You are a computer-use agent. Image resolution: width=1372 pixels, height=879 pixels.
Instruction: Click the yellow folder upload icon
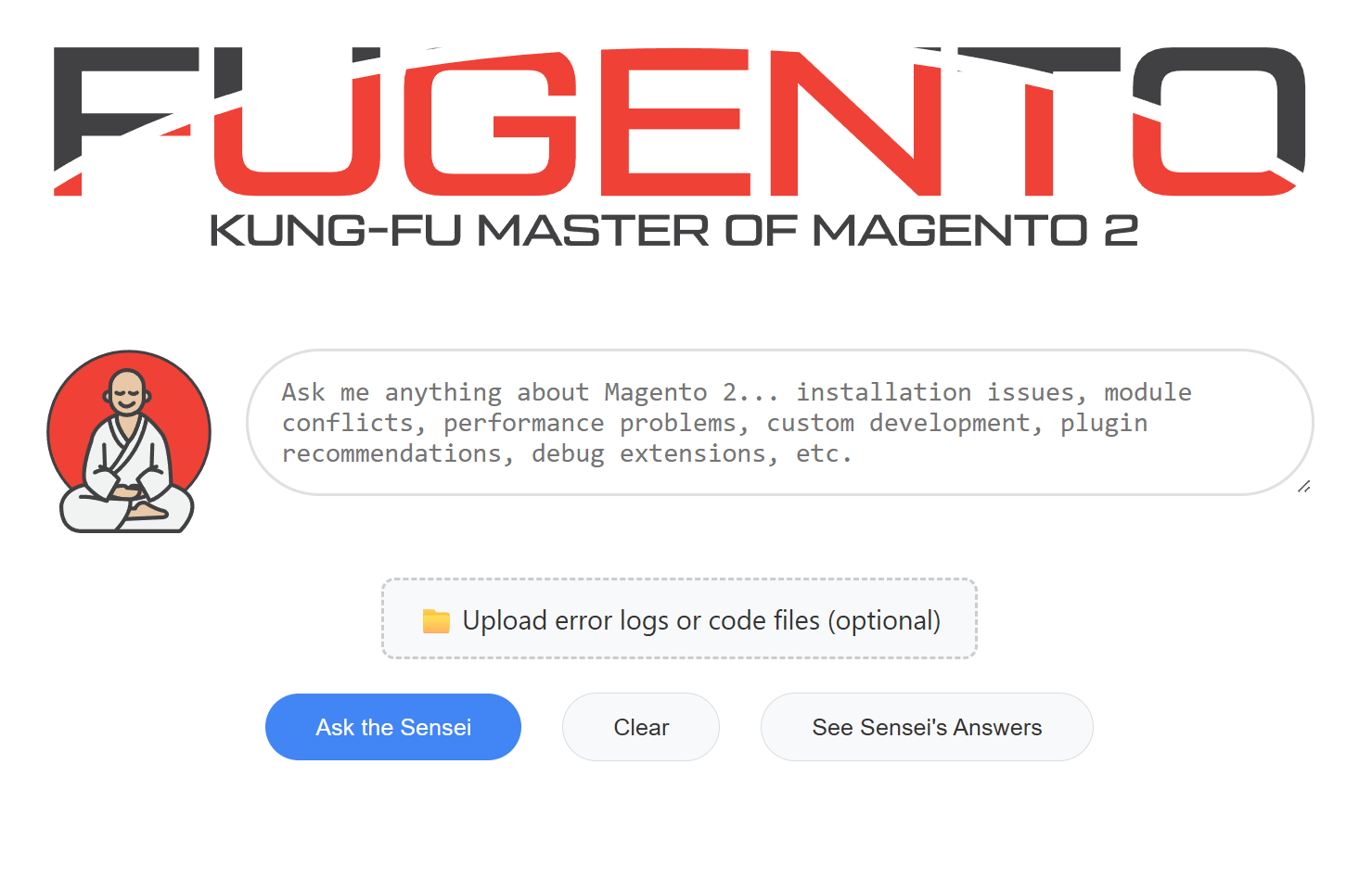[436, 620]
